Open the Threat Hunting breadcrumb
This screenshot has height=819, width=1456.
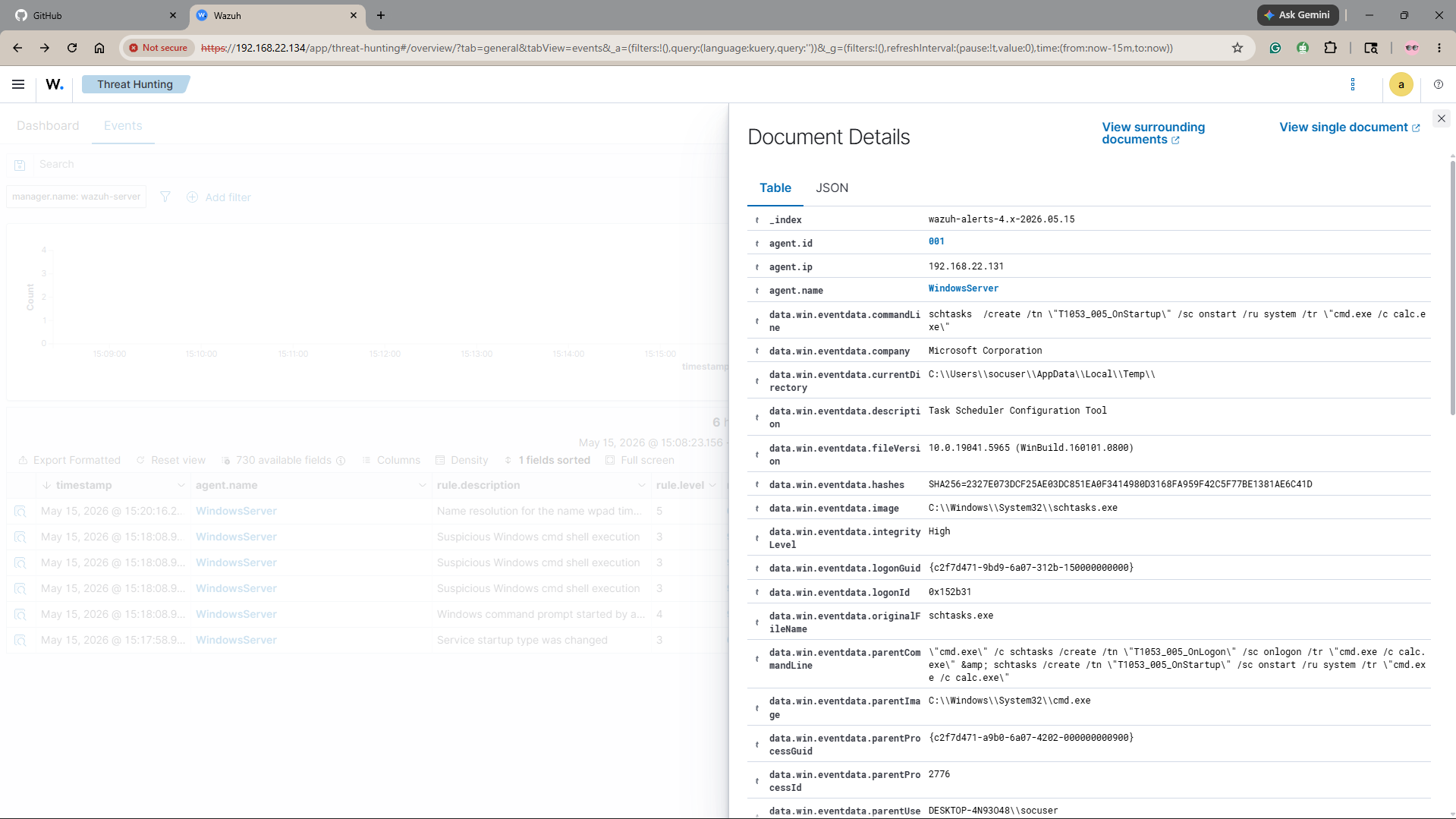pyautogui.click(x=135, y=84)
